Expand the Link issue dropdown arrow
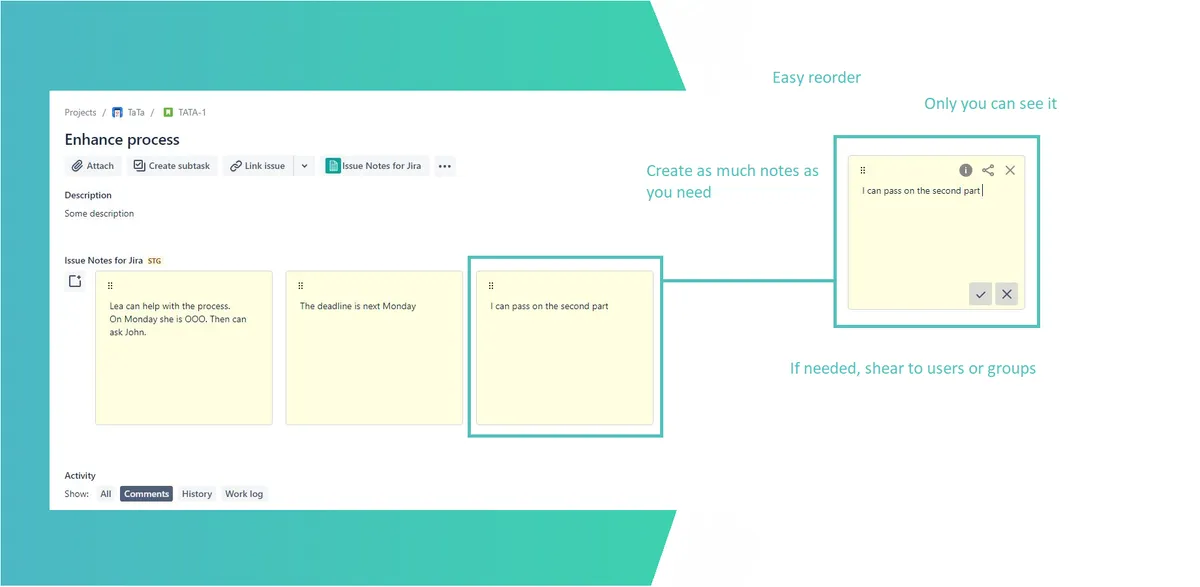The height and width of the screenshot is (587, 1200). click(x=304, y=166)
